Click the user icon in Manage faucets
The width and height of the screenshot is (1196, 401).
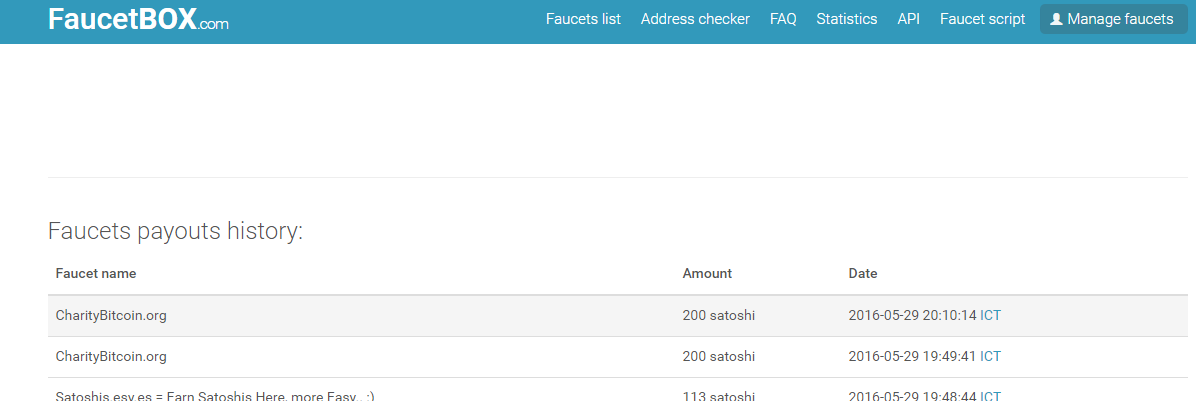(1056, 19)
